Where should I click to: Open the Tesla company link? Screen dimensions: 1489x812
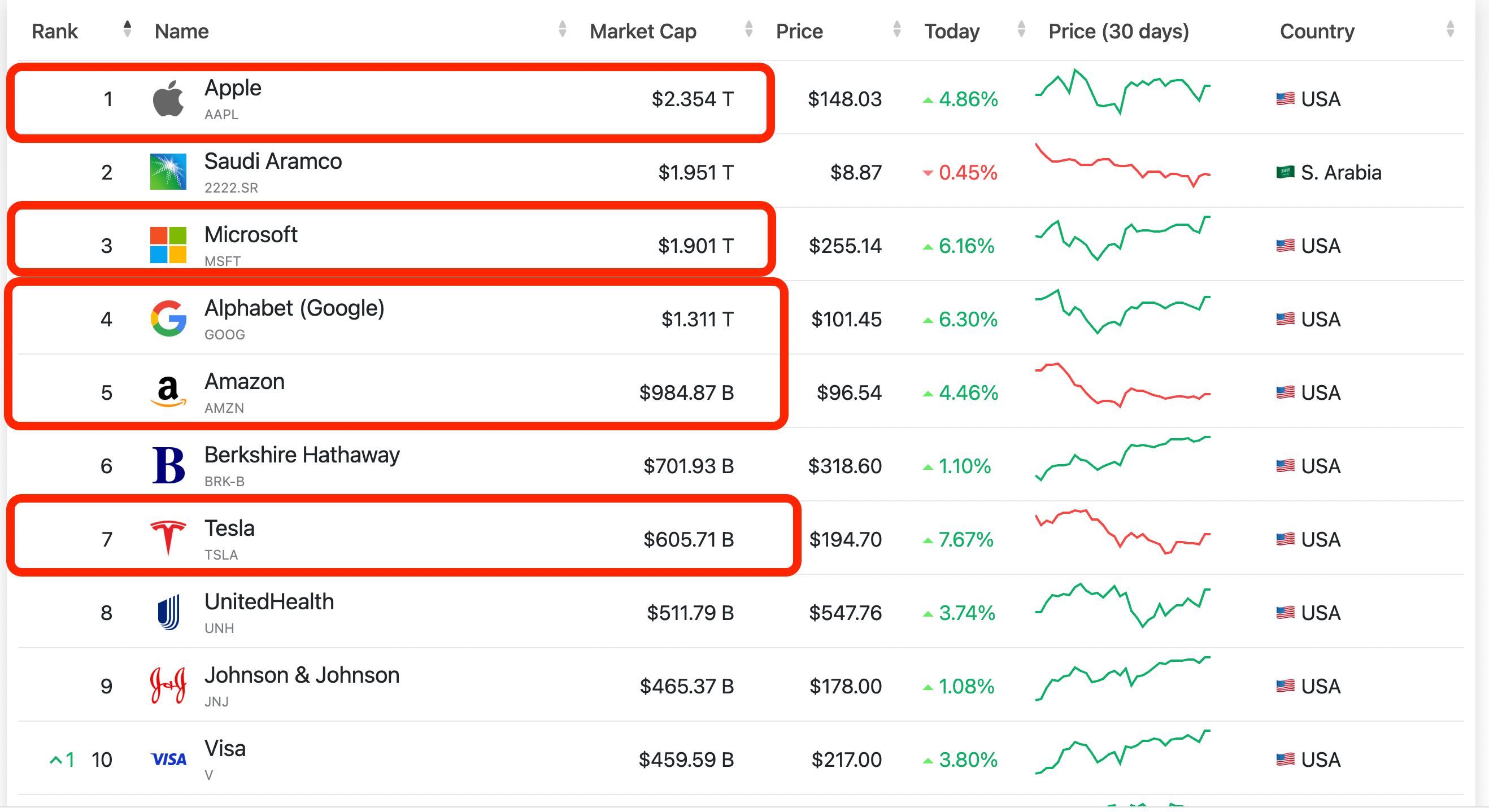[x=229, y=528]
